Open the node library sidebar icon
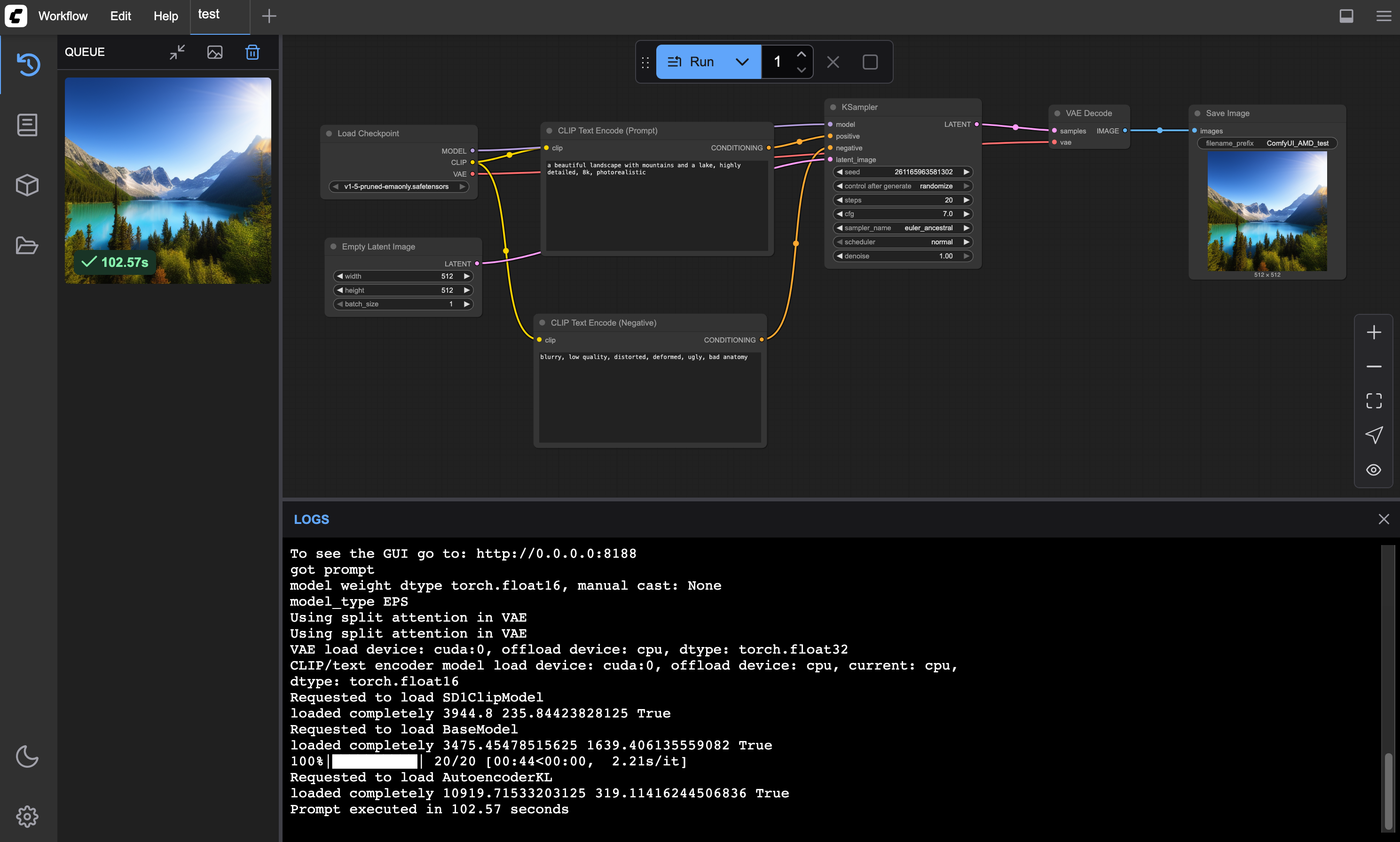The height and width of the screenshot is (842, 1400). click(x=27, y=125)
